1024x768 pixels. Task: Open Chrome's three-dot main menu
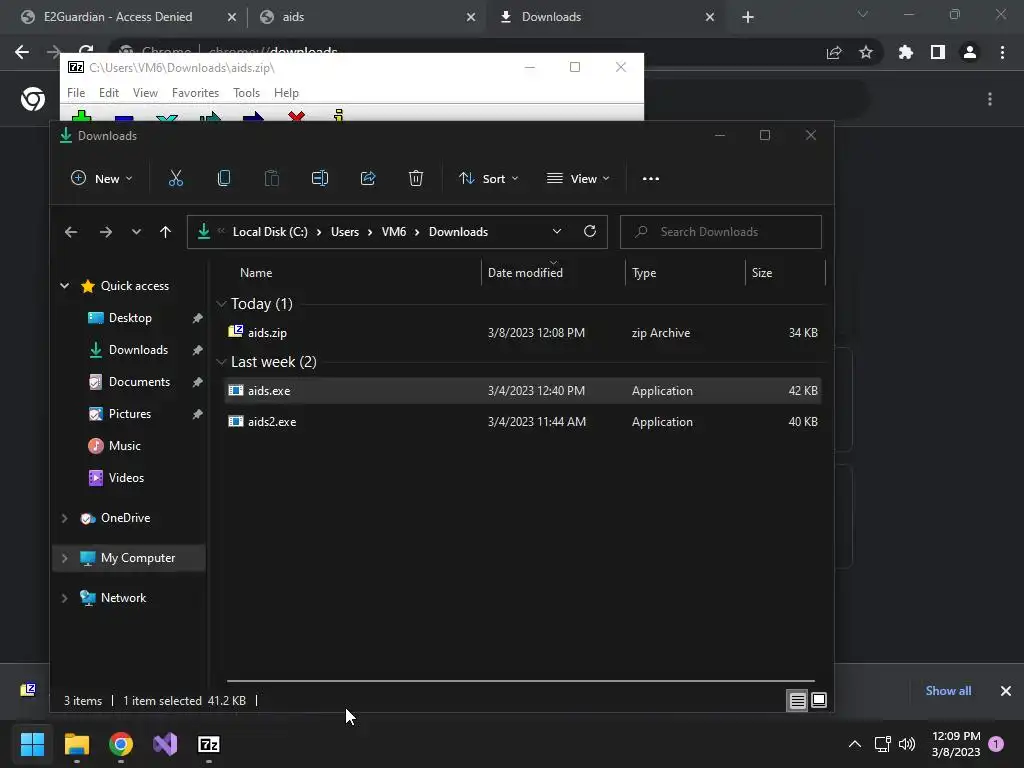tap(1002, 52)
